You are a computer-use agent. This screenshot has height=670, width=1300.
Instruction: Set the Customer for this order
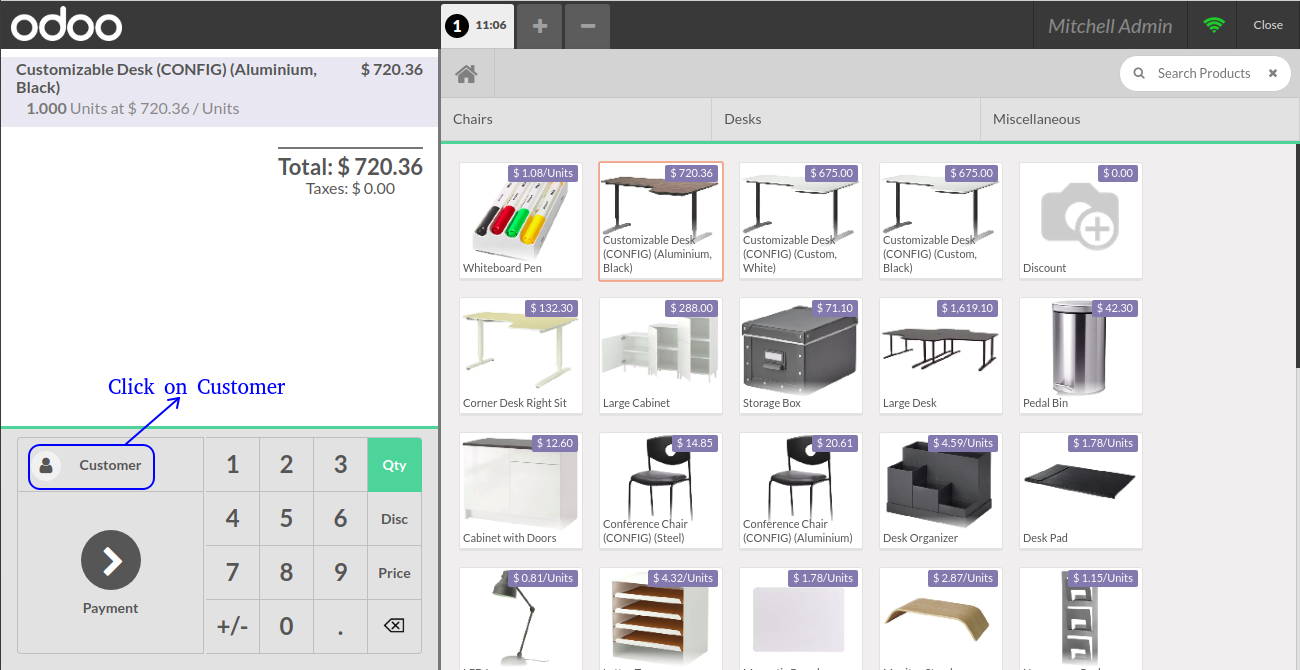pos(110,465)
